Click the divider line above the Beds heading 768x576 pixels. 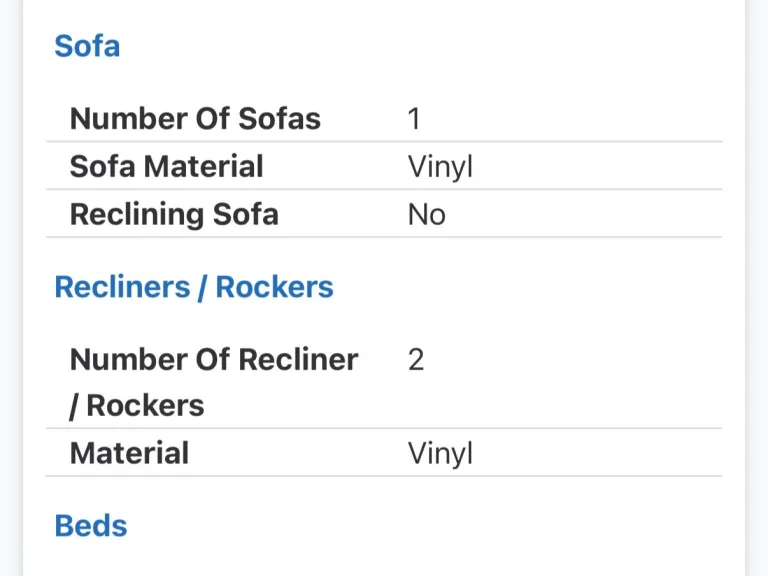click(384, 477)
